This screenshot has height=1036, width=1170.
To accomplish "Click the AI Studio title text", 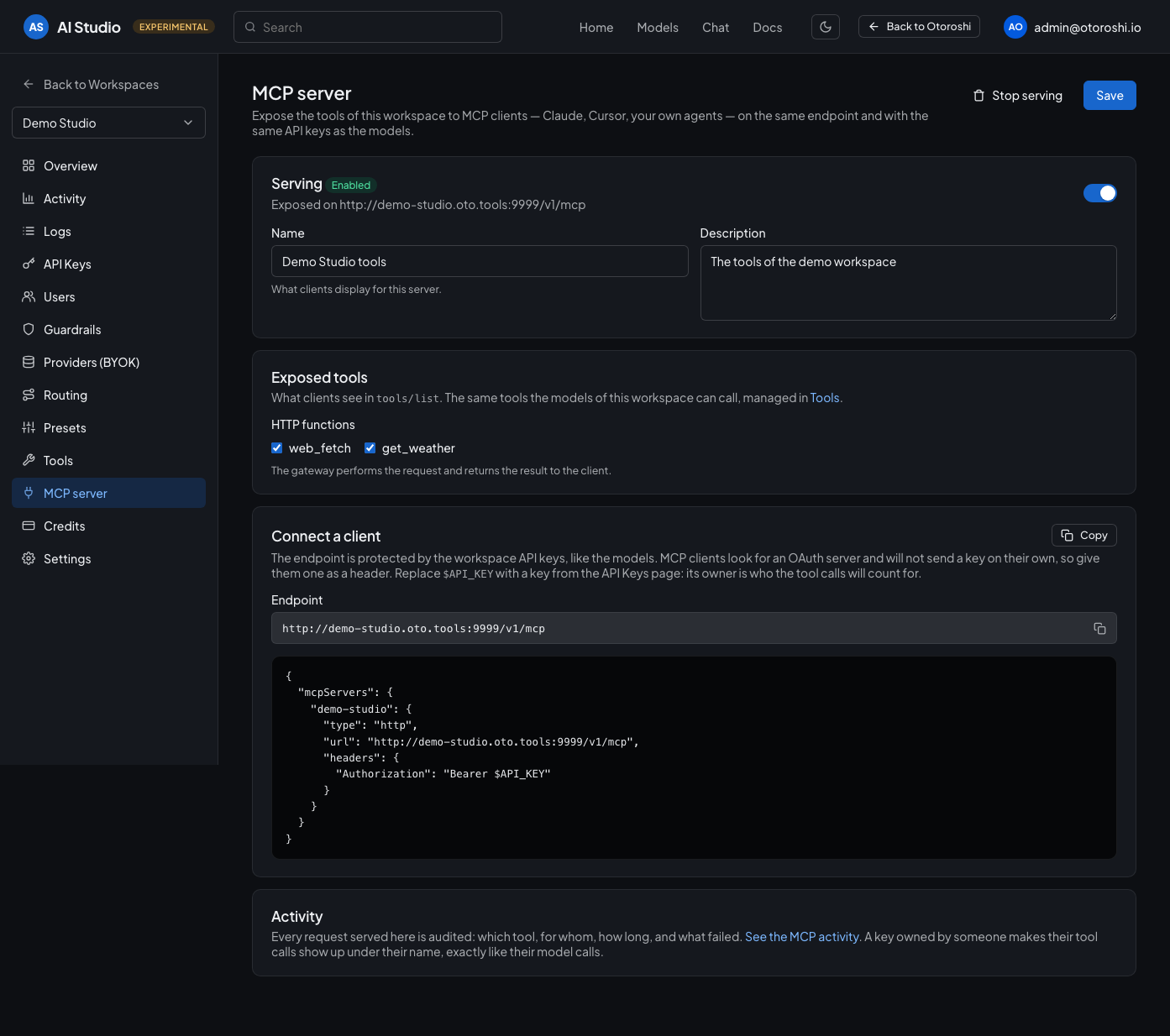I will (89, 27).
